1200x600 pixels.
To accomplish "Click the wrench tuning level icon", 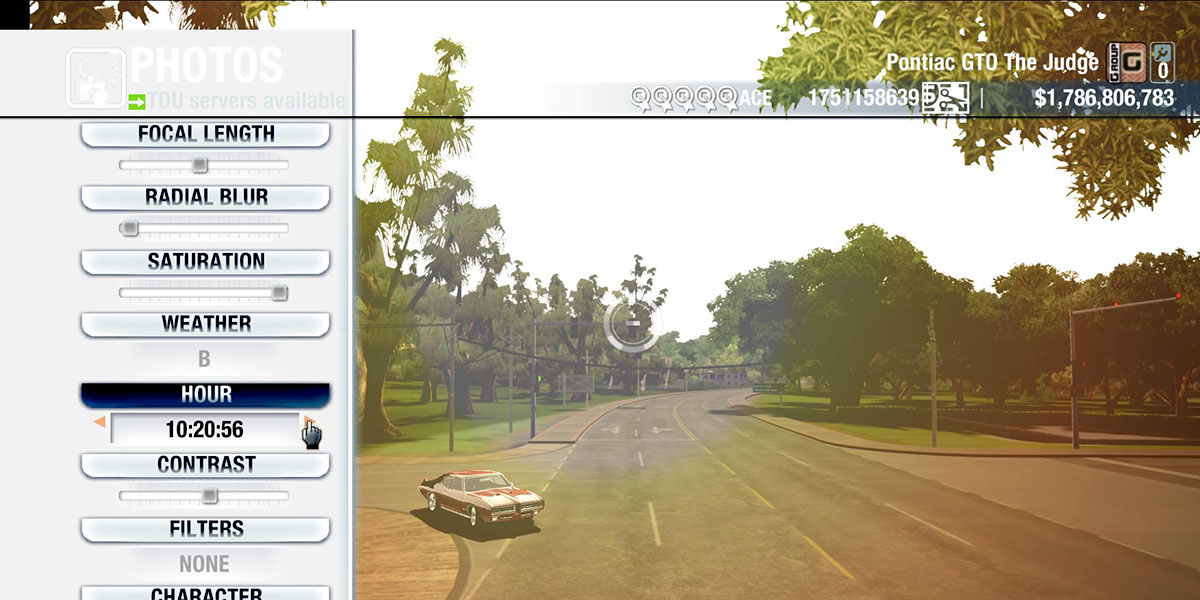I will (x=1162, y=62).
